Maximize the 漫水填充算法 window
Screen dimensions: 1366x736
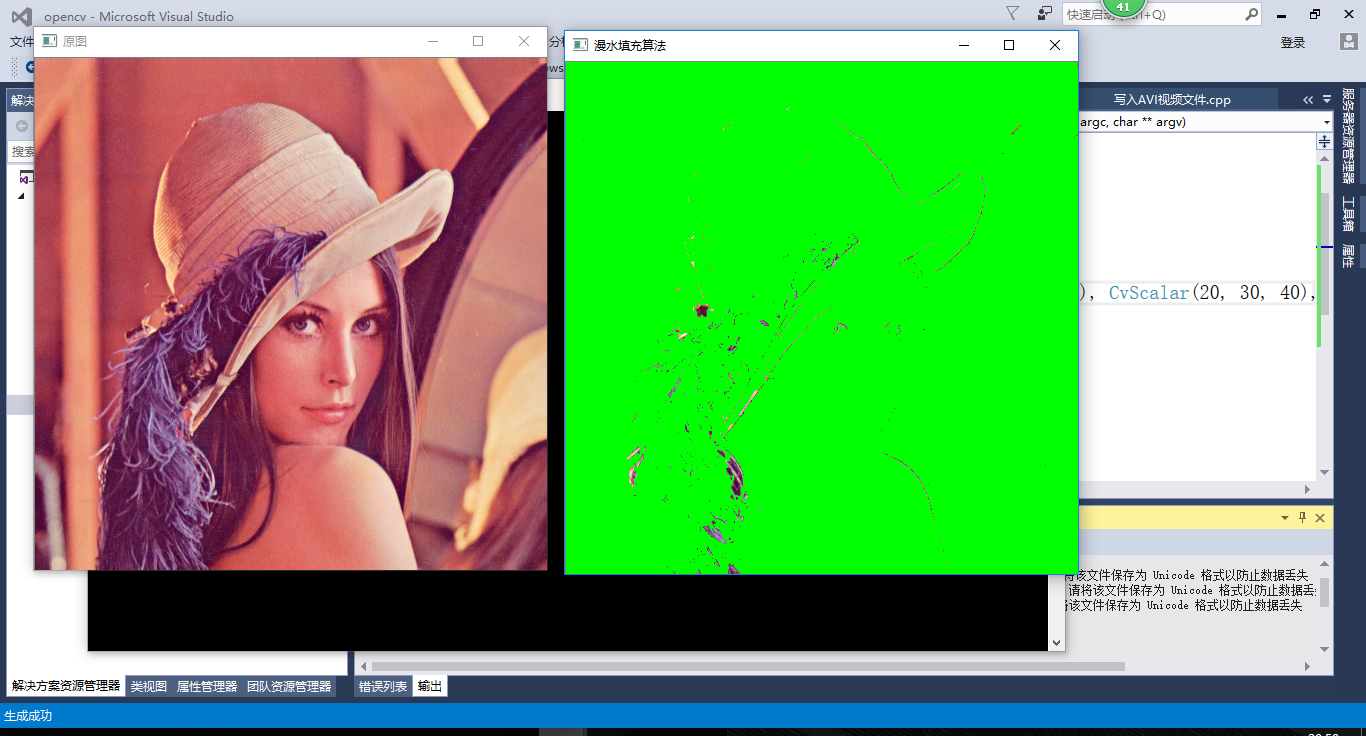(x=1009, y=45)
